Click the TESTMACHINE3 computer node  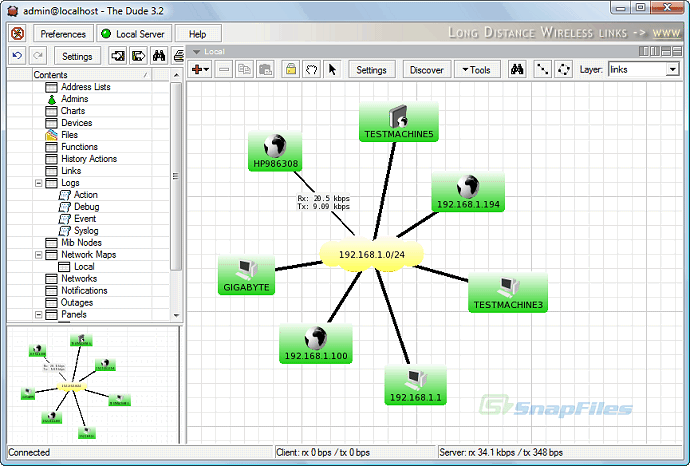[x=508, y=293]
